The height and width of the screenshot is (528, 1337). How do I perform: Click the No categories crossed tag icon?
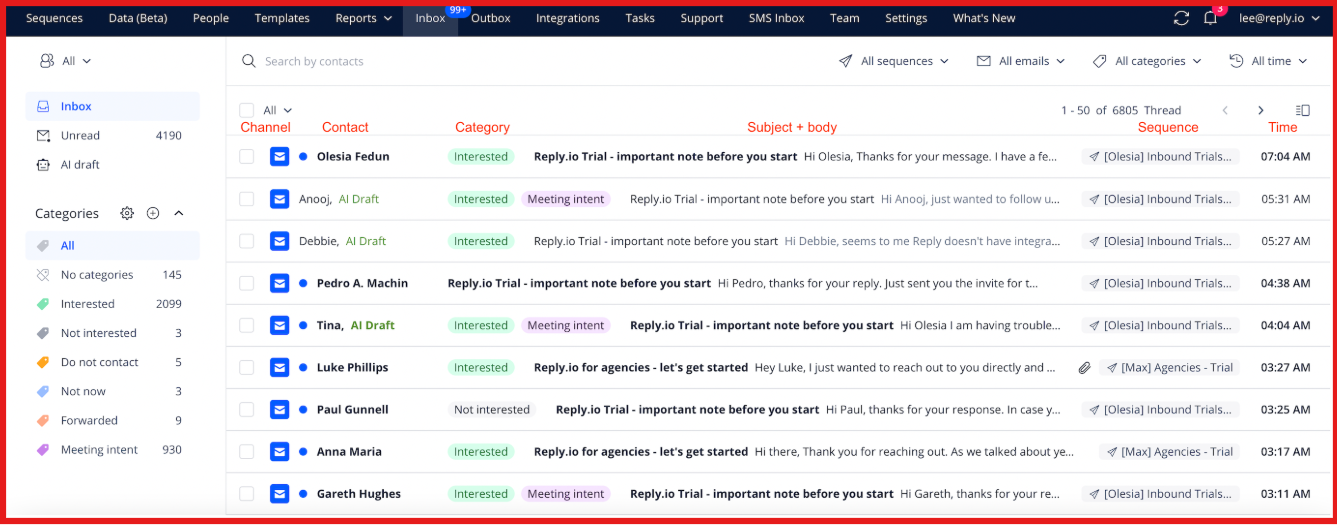[43, 275]
